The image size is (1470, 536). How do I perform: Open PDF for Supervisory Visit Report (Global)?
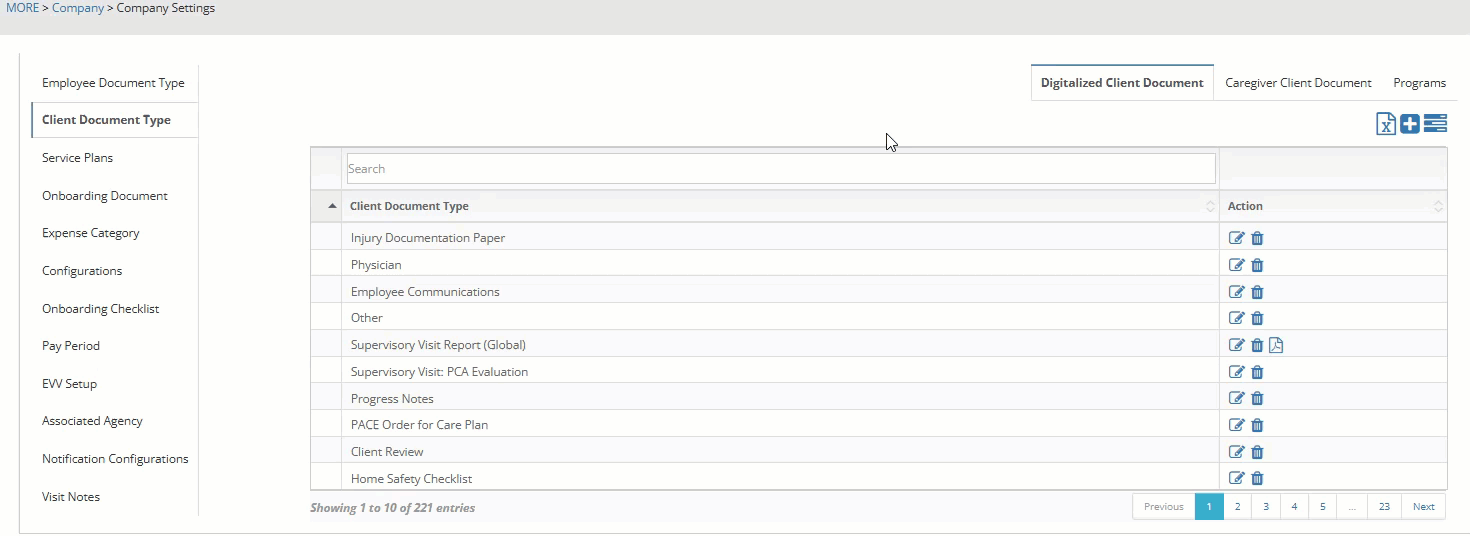point(1276,345)
